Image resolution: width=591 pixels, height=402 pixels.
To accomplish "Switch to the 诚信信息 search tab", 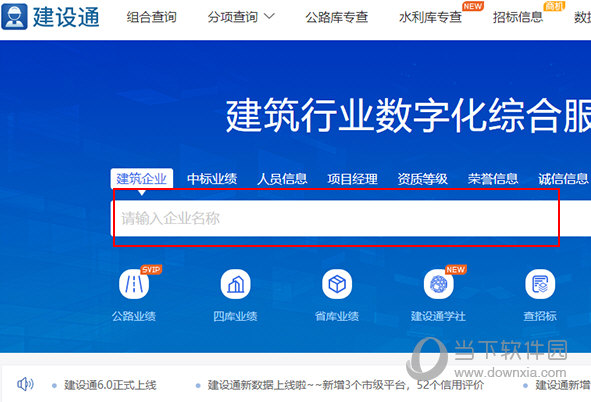I will 563,179.
